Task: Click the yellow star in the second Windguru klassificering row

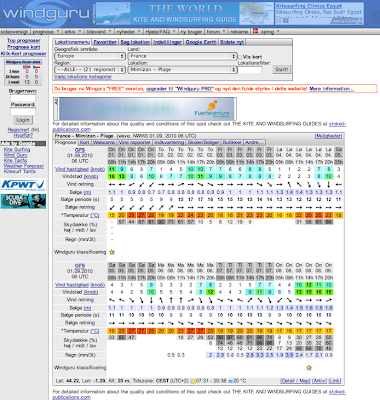Action: [x=309, y=368]
